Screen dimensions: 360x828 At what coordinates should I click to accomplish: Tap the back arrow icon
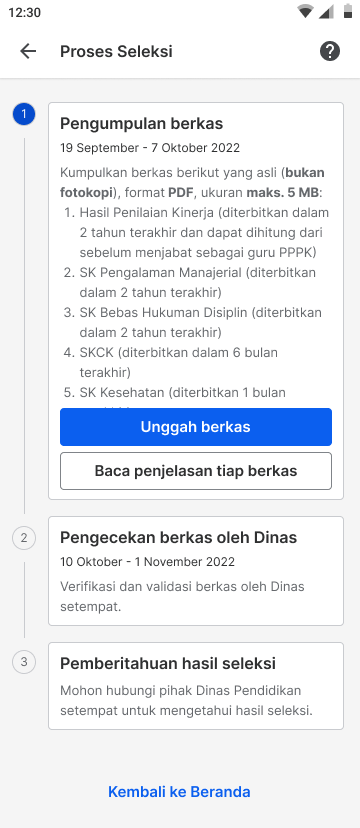click(x=28, y=51)
